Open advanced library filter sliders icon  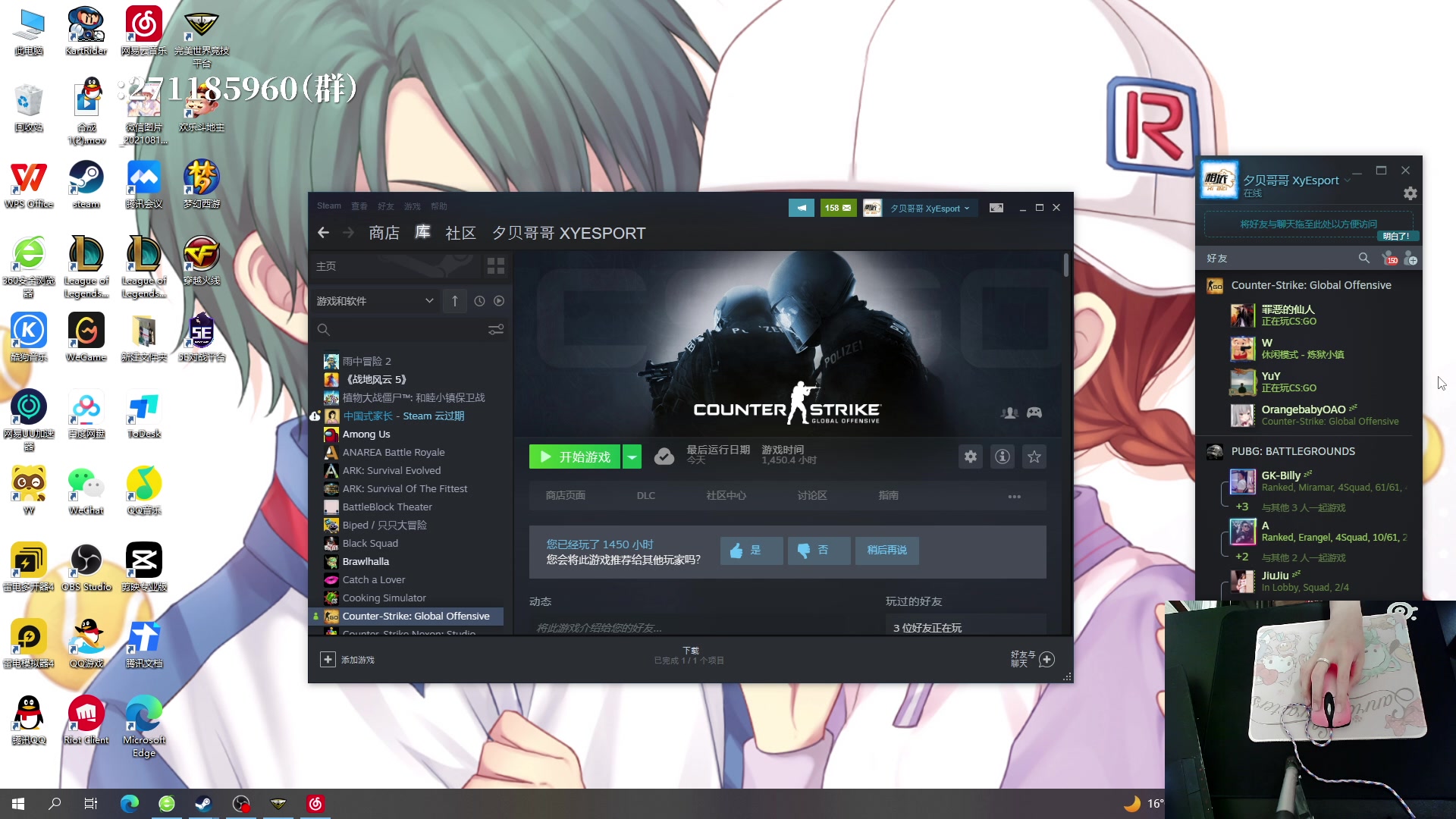tap(496, 330)
